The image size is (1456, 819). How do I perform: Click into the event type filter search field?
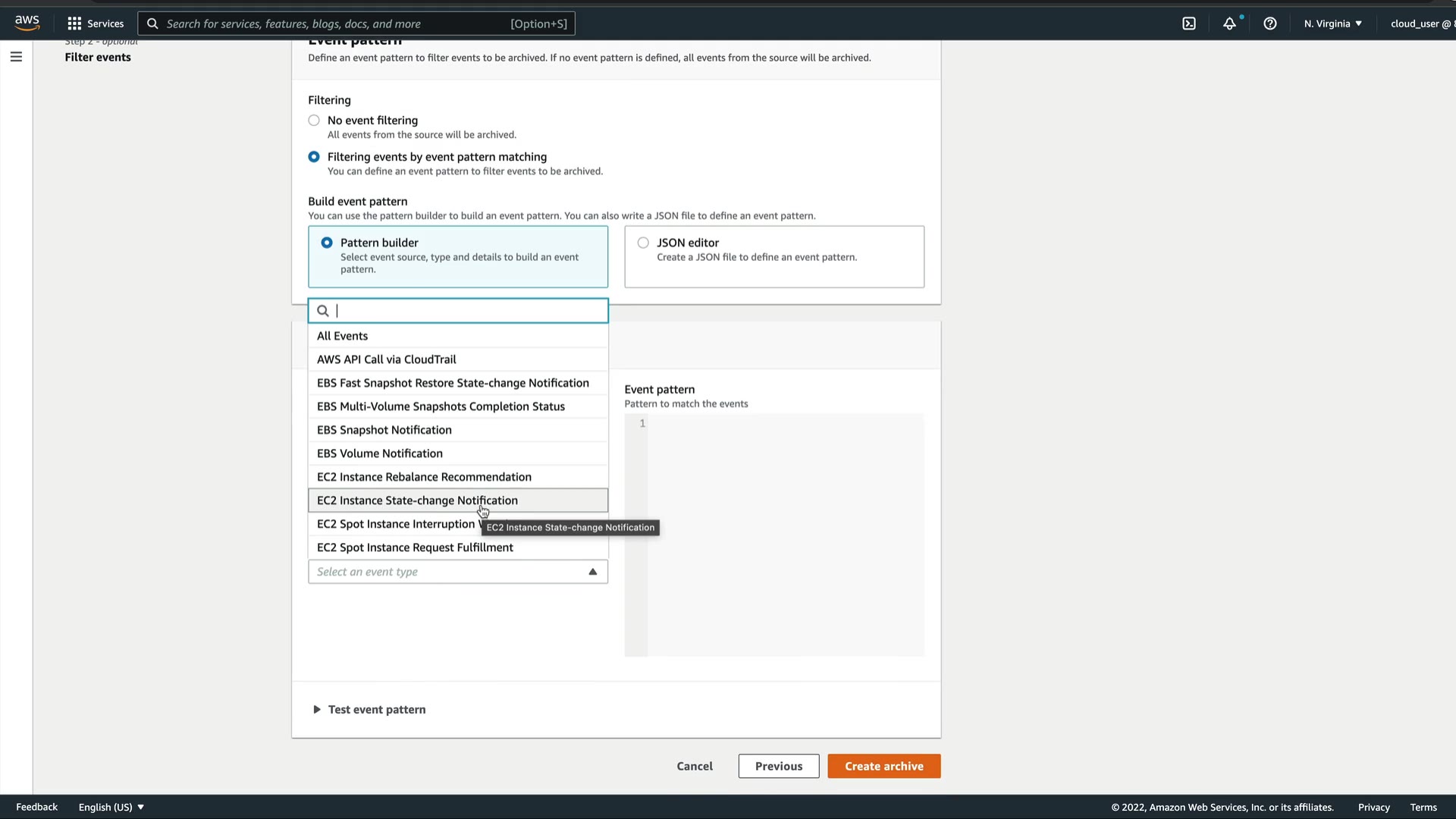[466, 311]
